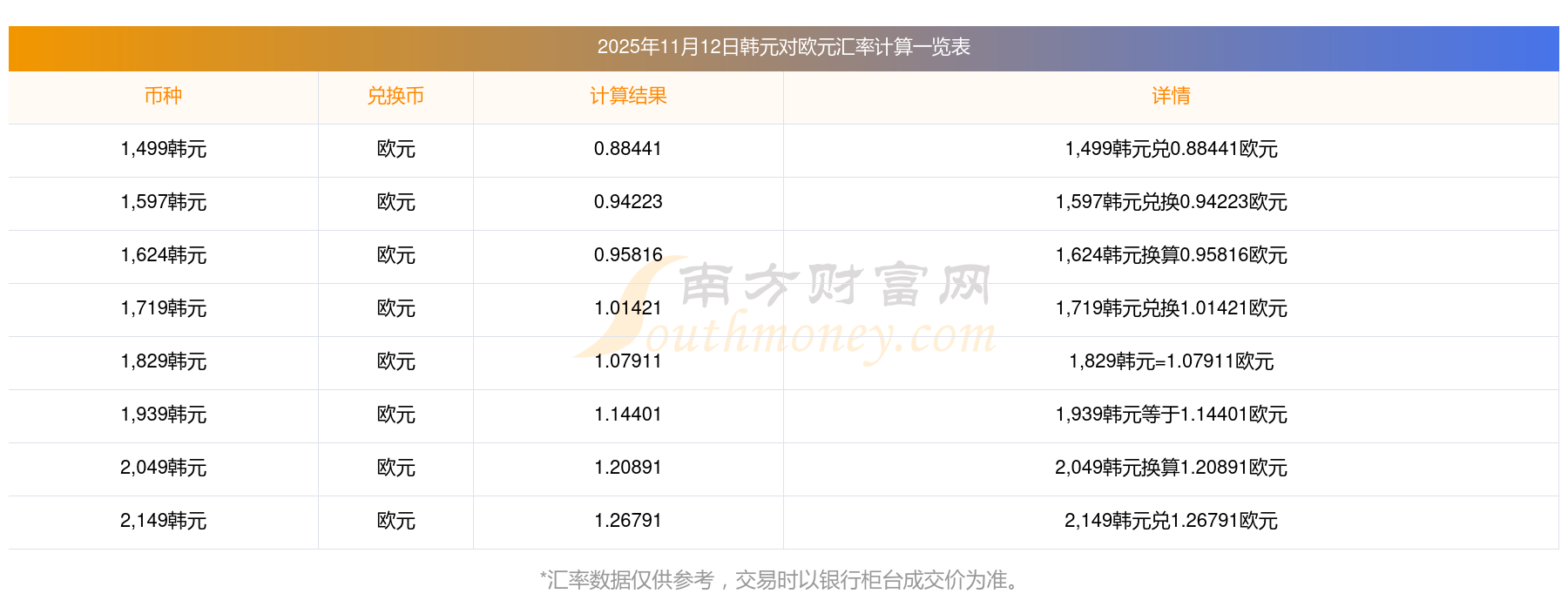
Task: Click '欧元' in the 1,829韩元 row
Action: click(x=395, y=361)
